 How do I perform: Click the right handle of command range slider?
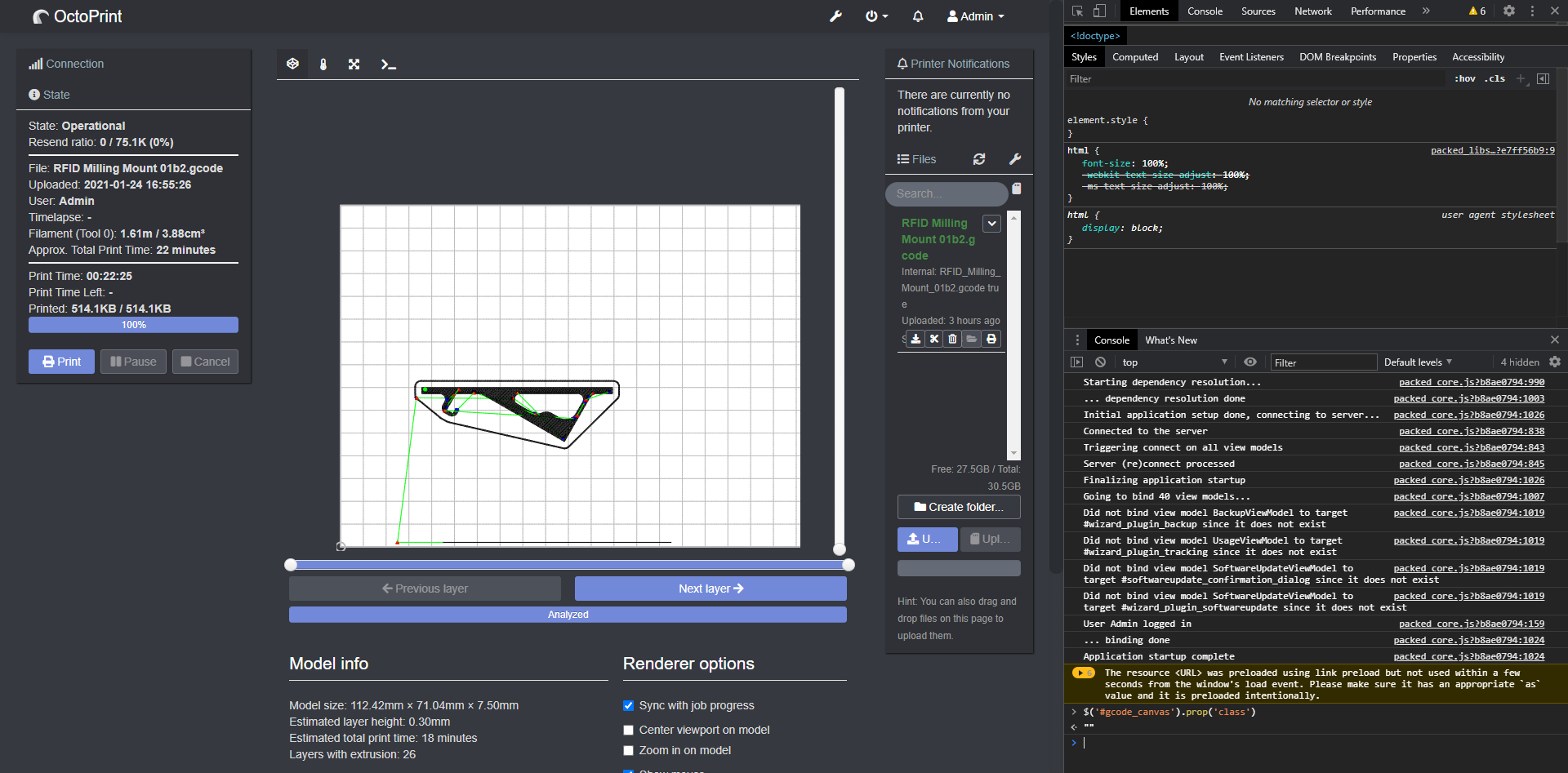pyautogui.click(x=849, y=565)
